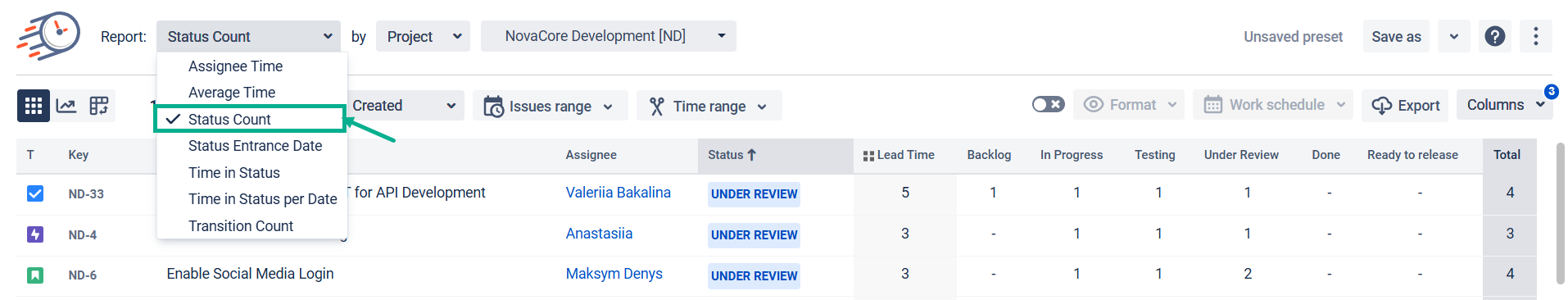
Task: Click the Export button
Action: click(x=1406, y=105)
